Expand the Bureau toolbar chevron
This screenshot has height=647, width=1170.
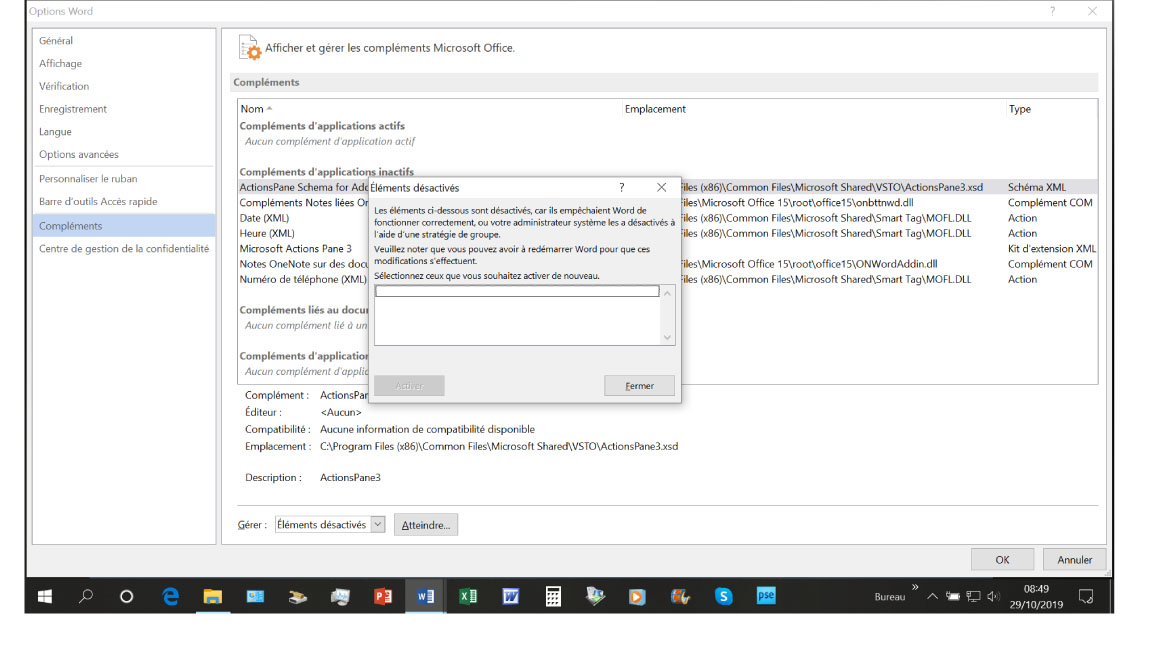pos(916,587)
